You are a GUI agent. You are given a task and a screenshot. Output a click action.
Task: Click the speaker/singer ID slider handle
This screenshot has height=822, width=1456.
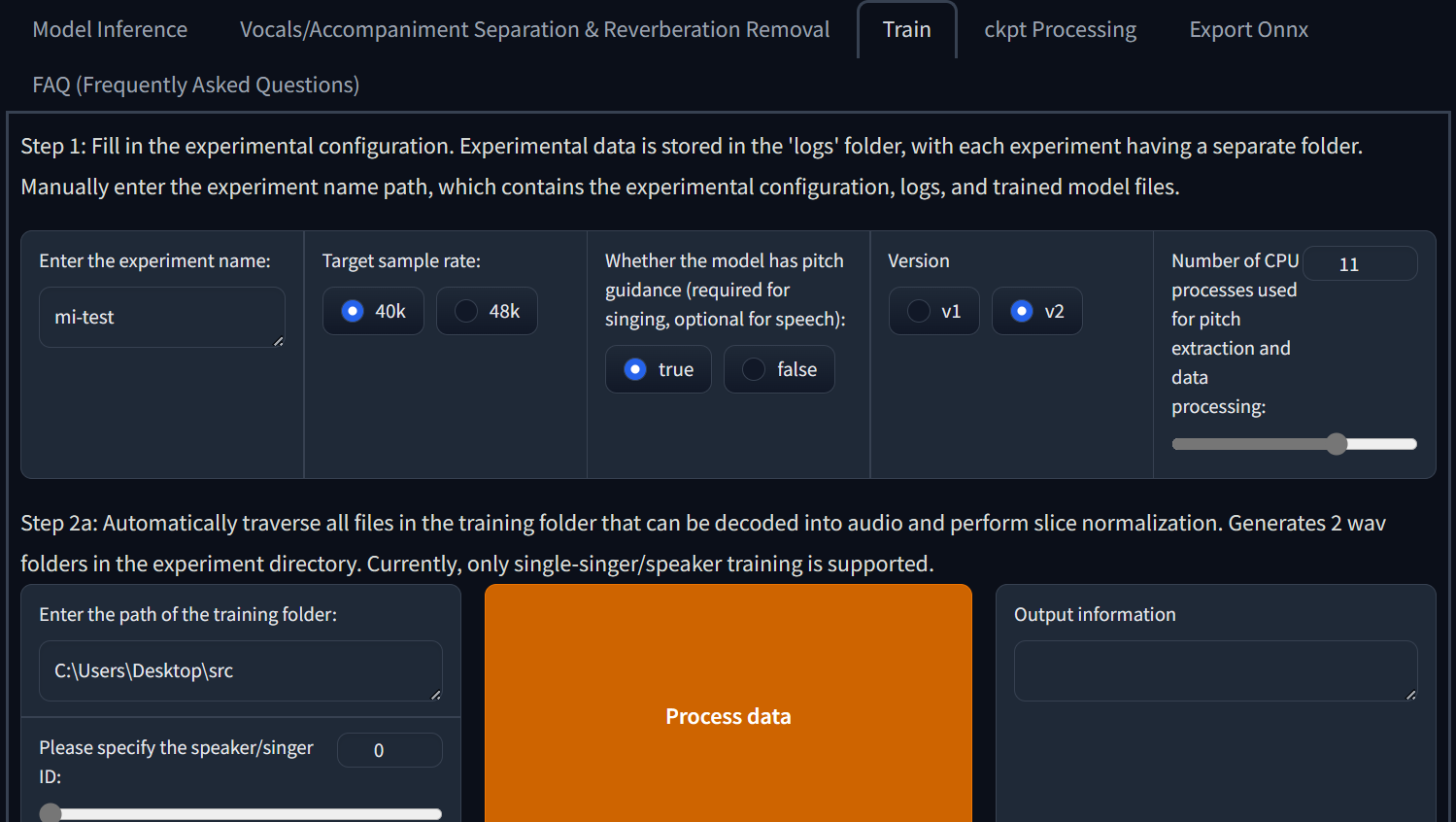(x=51, y=813)
